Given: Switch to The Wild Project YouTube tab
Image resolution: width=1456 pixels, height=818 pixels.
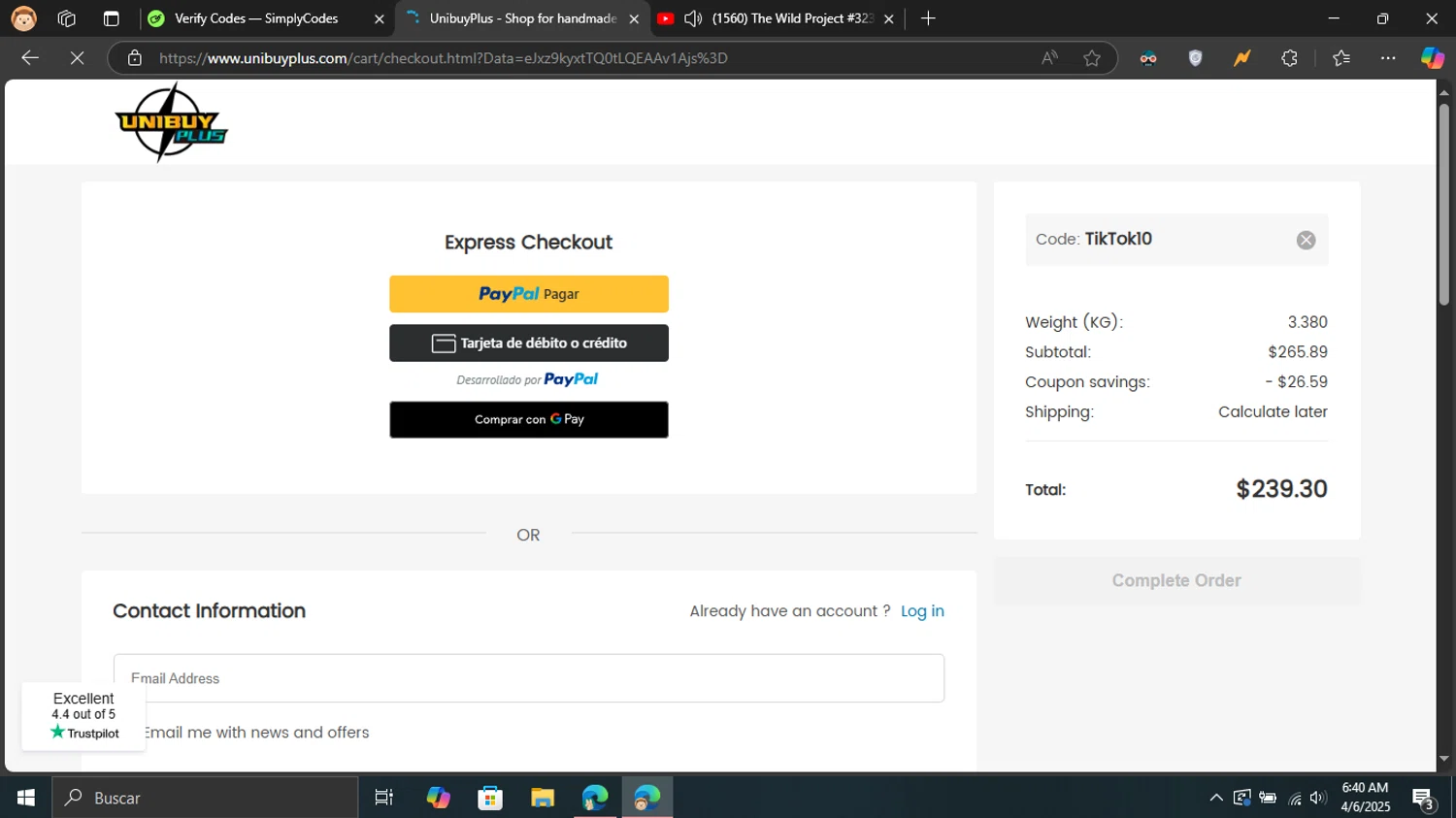Looking at the screenshot, I should point(777,18).
